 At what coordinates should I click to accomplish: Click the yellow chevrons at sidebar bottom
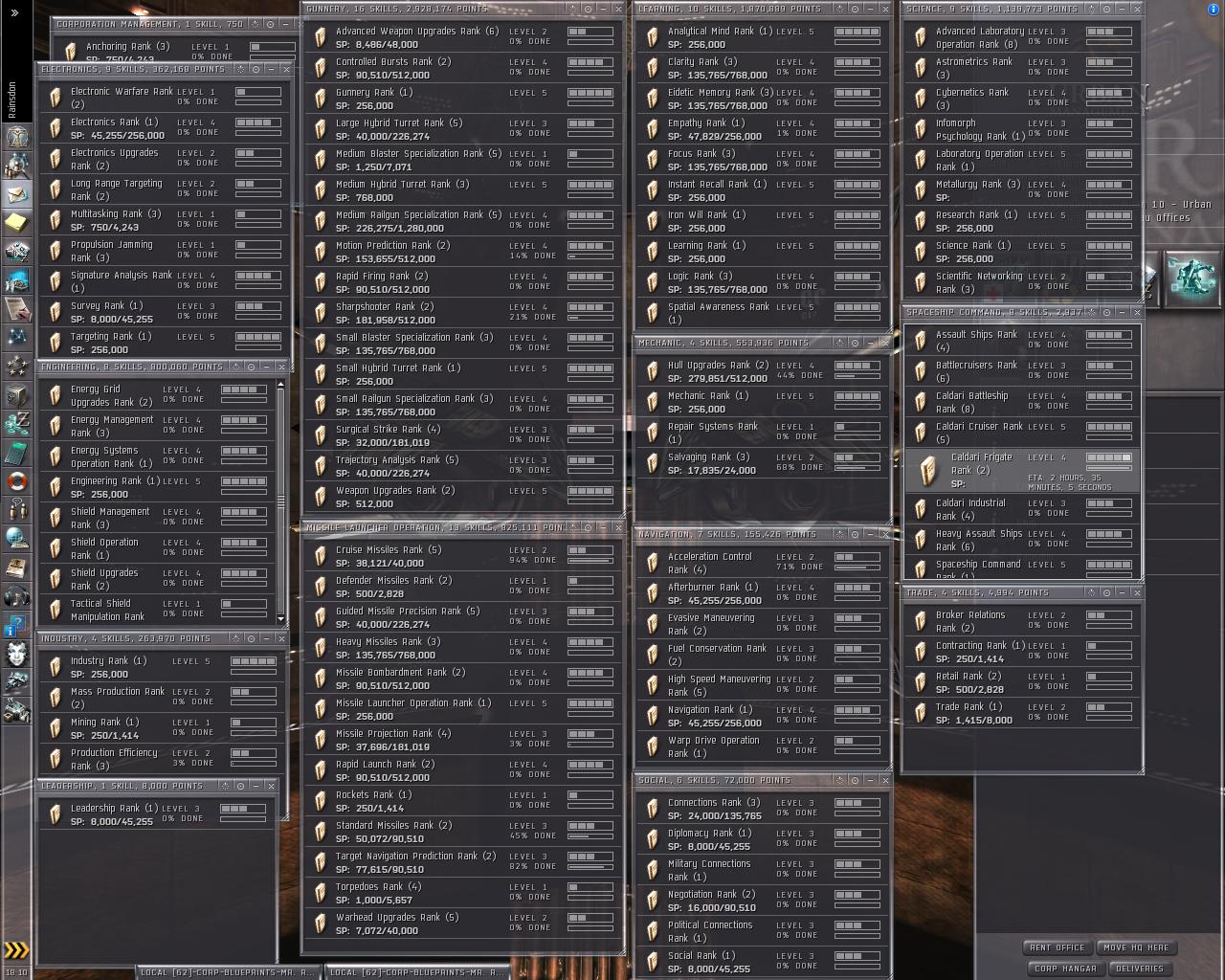[16, 950]
